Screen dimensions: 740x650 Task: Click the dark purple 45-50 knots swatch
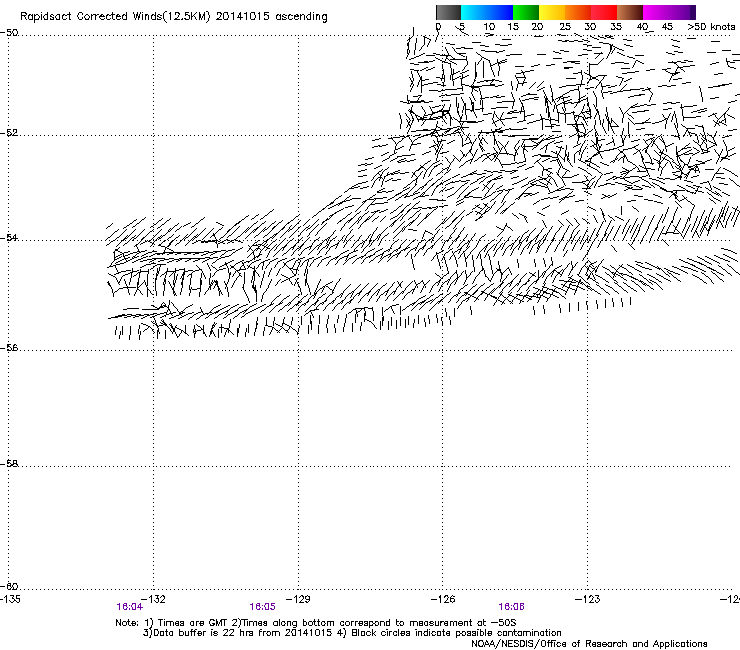pos(682,12)
